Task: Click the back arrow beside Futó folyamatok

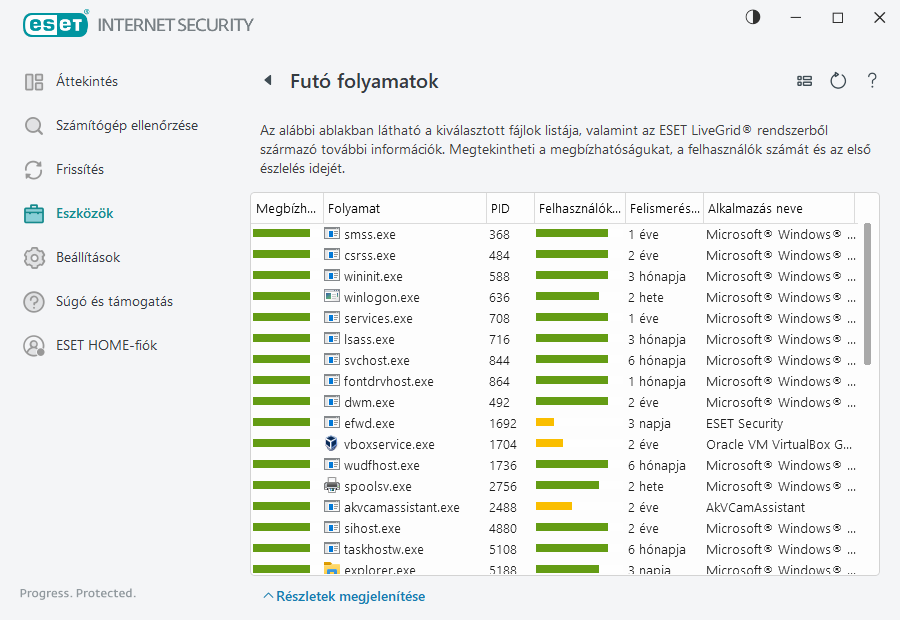Action: (x=268, y=81)
